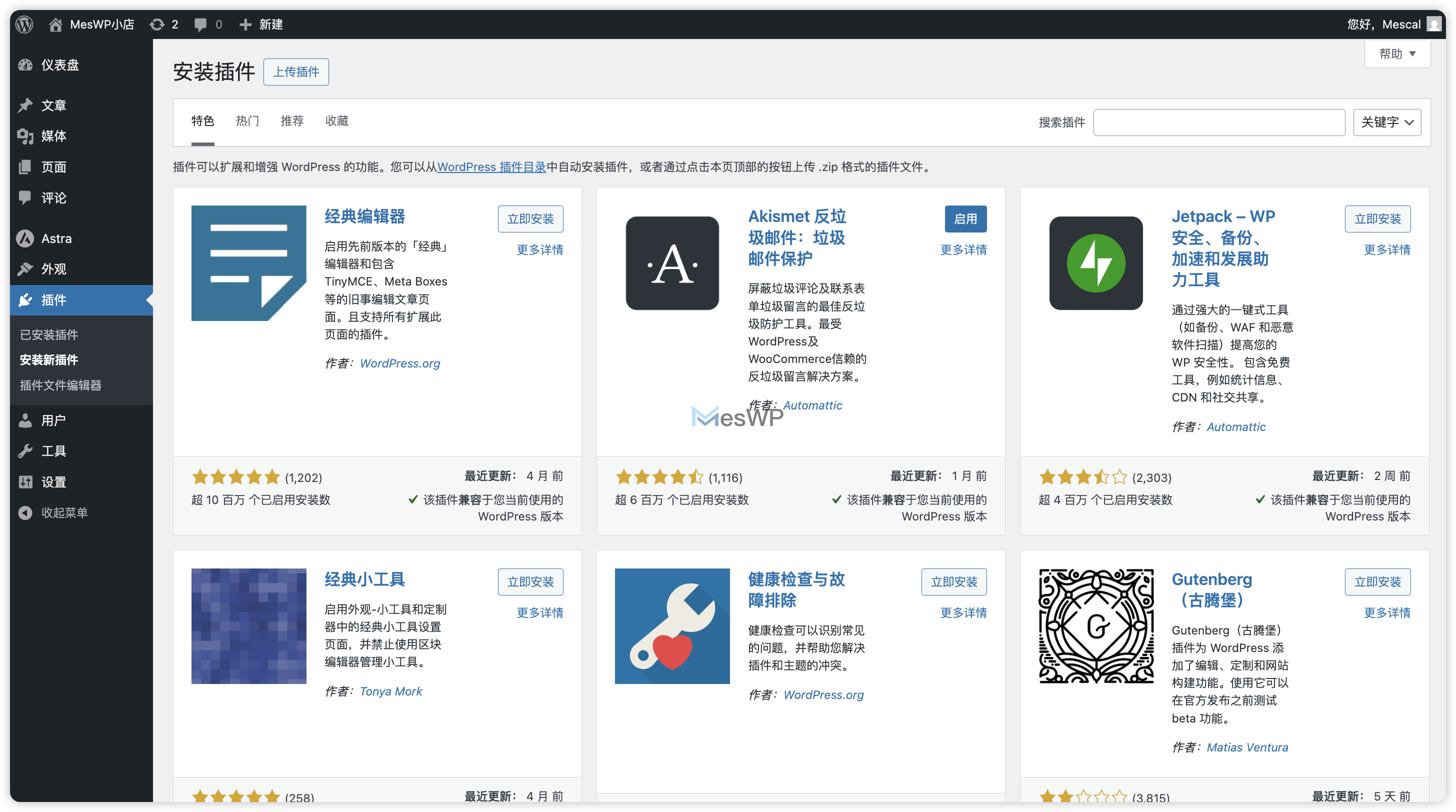Open Automattic author link under Jetpack
This screenshot has width=1456, height=812.
[1236, 427]
